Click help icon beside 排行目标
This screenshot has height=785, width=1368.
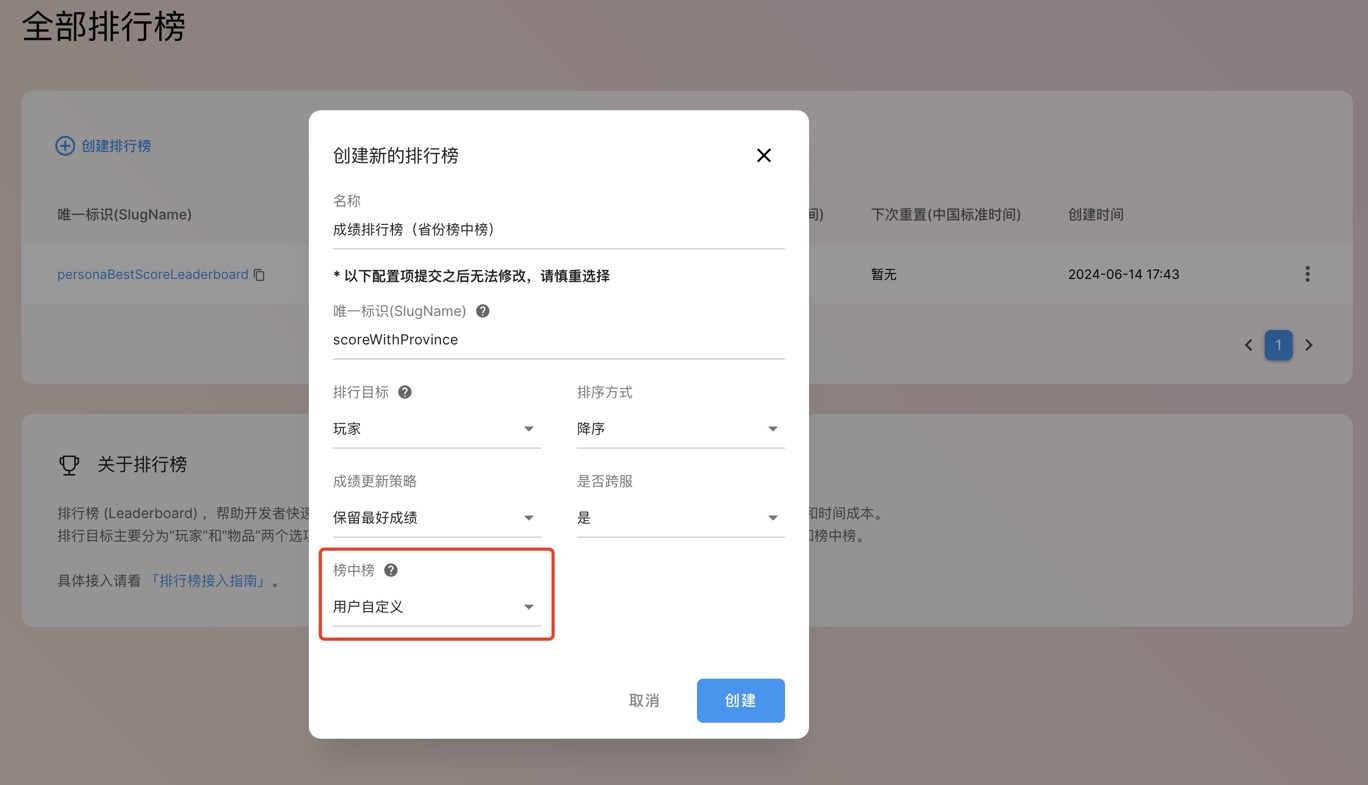[405, 392]
